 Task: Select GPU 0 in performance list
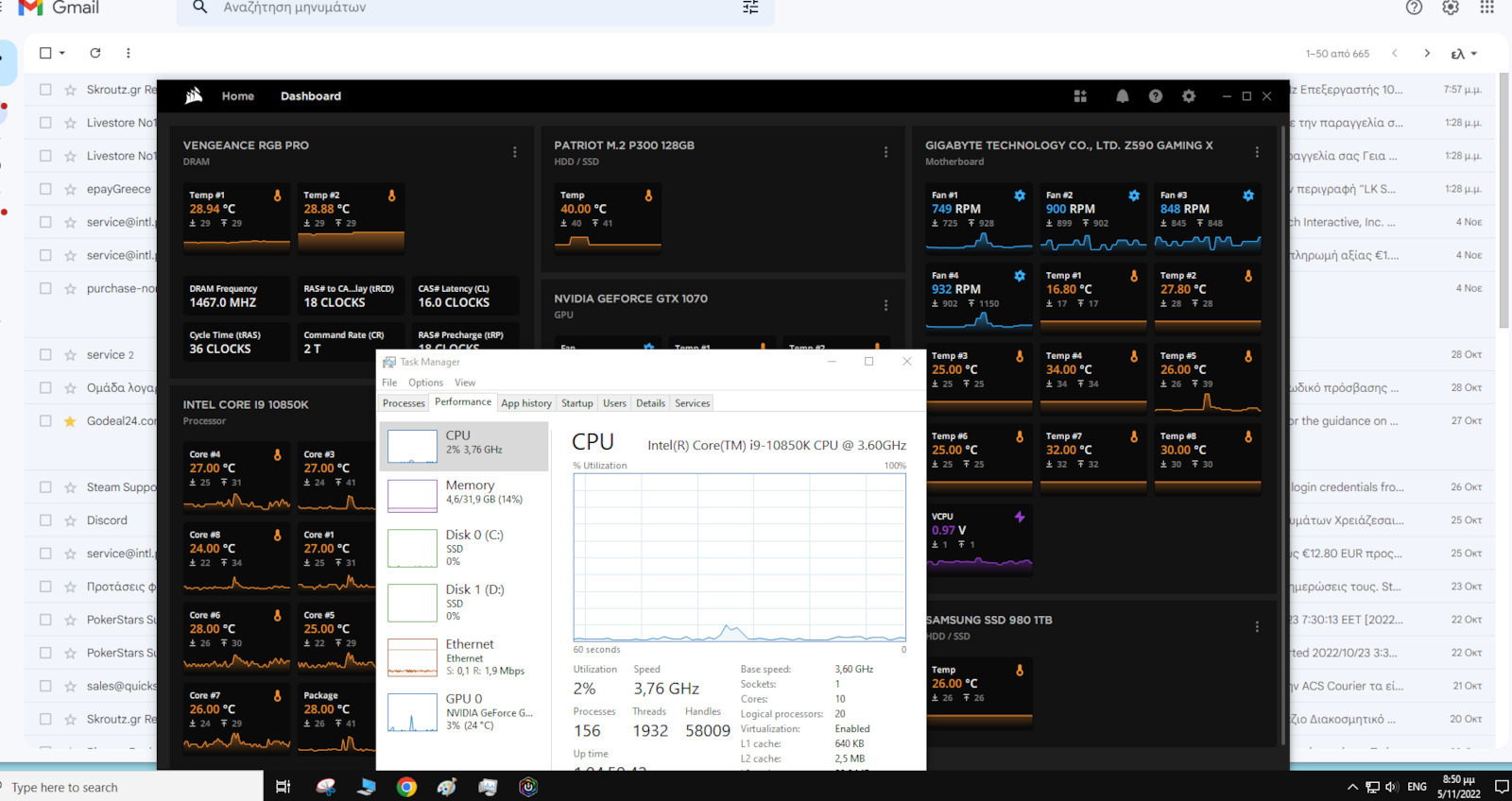[464, 712]
